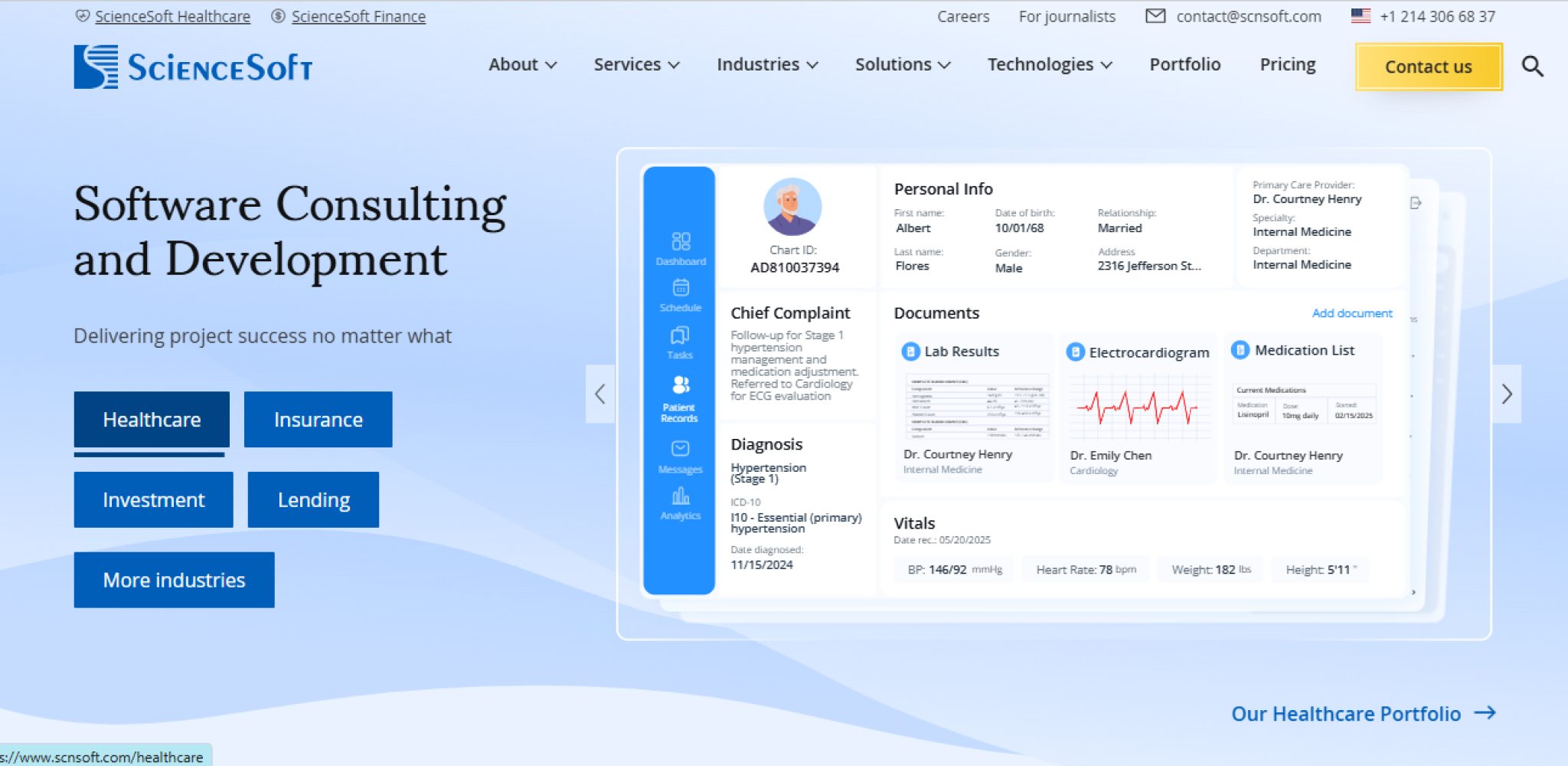Click the date diagnosed 11/15/2024
1568x766 pixels.
[x=762, y=565]
